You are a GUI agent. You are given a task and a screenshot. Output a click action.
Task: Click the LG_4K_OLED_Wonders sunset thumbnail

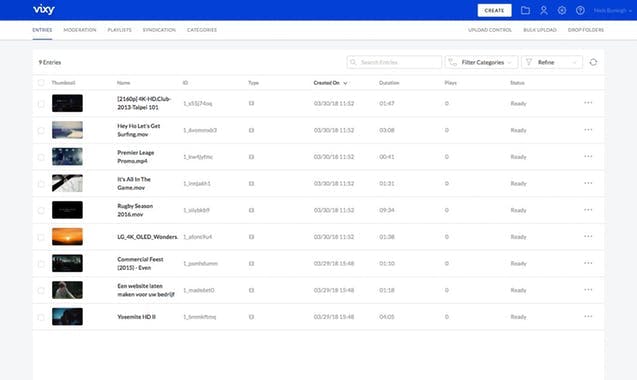[x=67, y=237]
